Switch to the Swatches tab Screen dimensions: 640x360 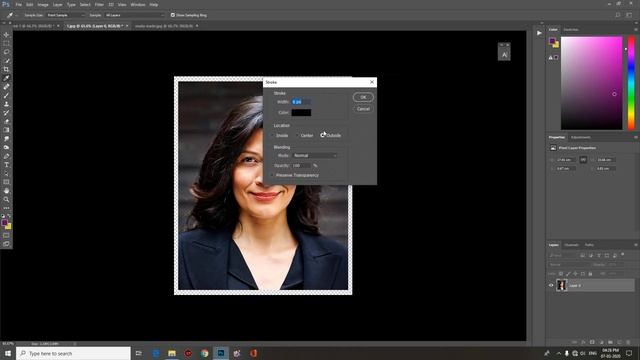pyautogui.click(x=571, y=30)
